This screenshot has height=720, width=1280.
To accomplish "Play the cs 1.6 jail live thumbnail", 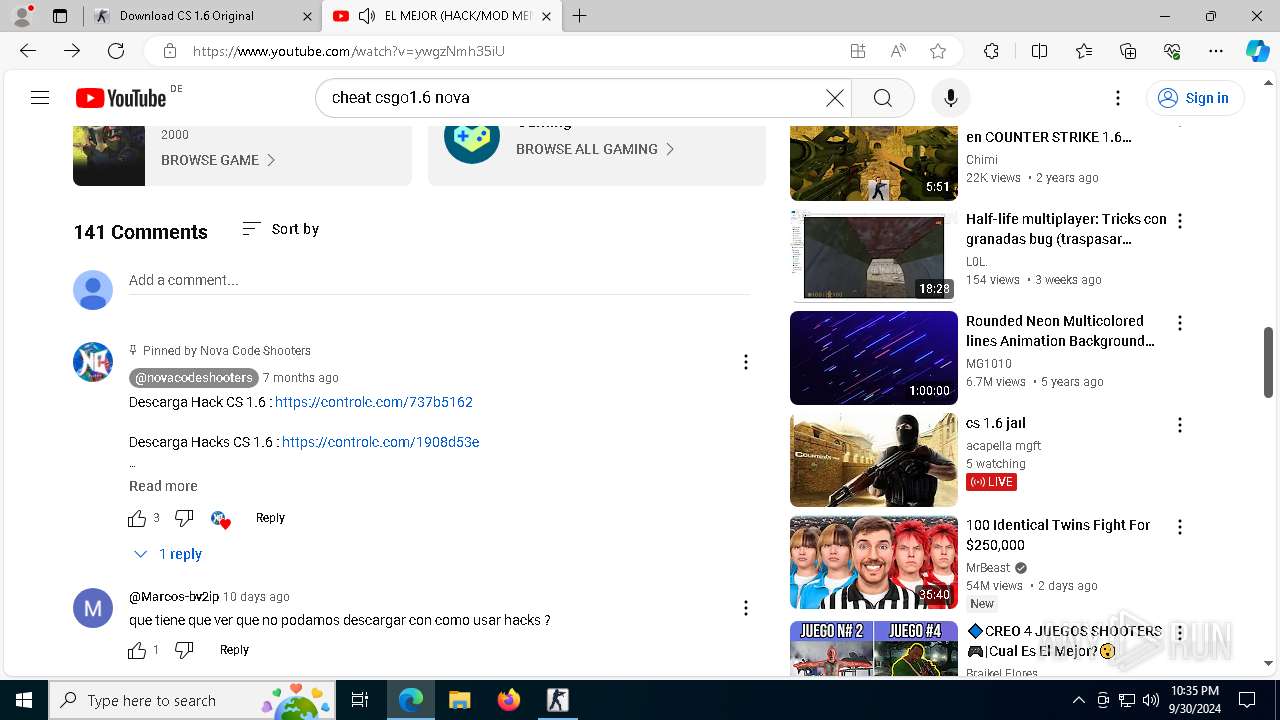I will coord(874,459).
